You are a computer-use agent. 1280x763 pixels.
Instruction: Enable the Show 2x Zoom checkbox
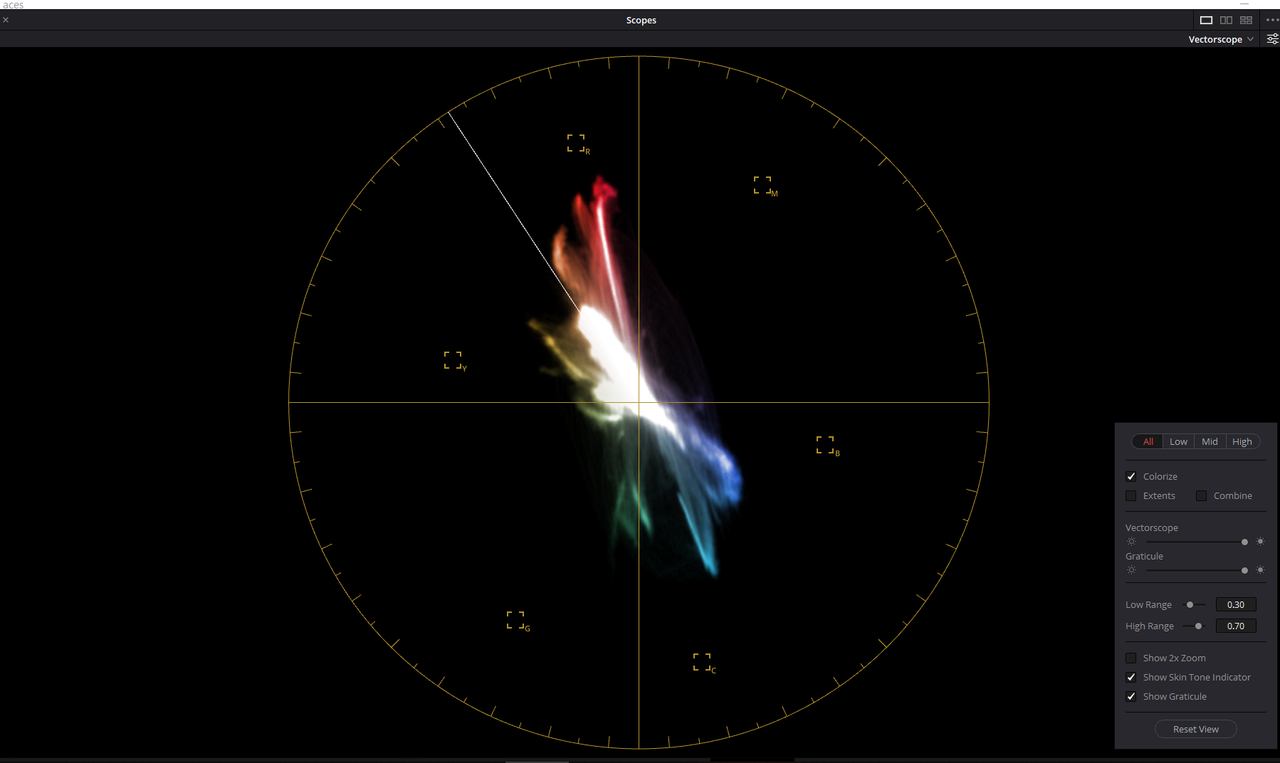tap(1131, 658)
